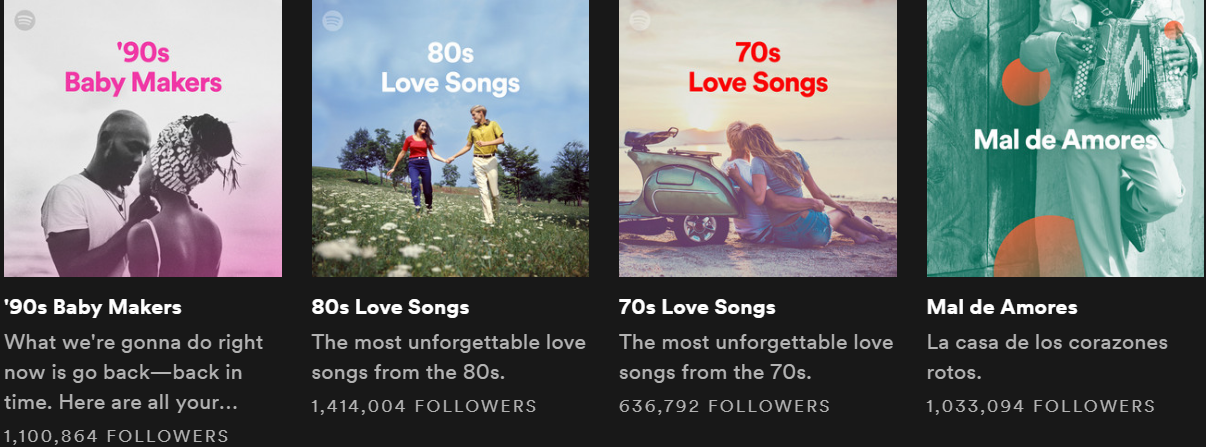Click the Mal de Amores playlist title
The image size is (1206, 447).
[x=1002, y=307]
